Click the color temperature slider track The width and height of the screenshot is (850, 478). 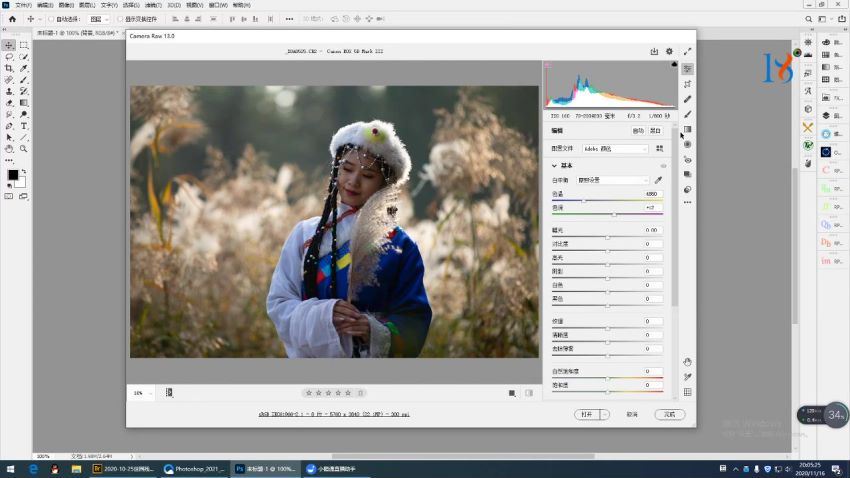607,201
